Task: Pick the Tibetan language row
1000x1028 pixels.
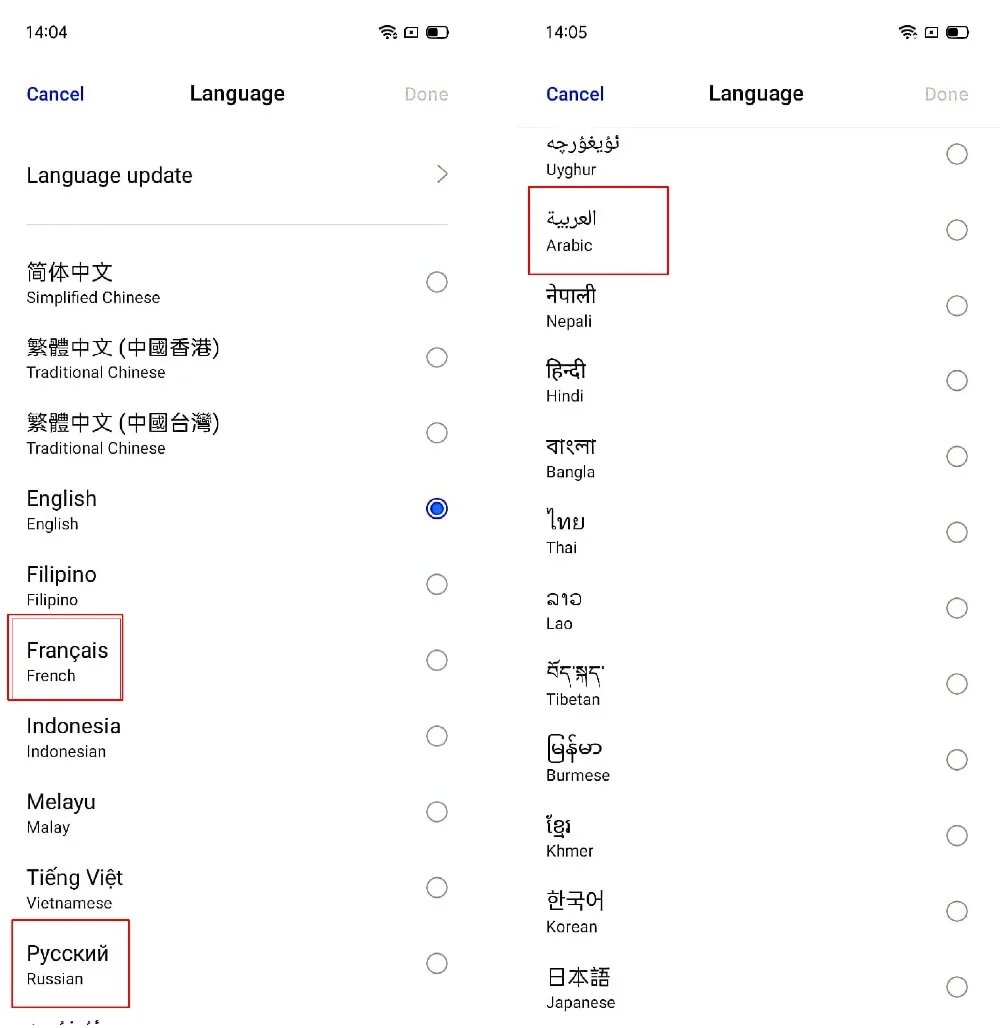Action: pos(757,684)
